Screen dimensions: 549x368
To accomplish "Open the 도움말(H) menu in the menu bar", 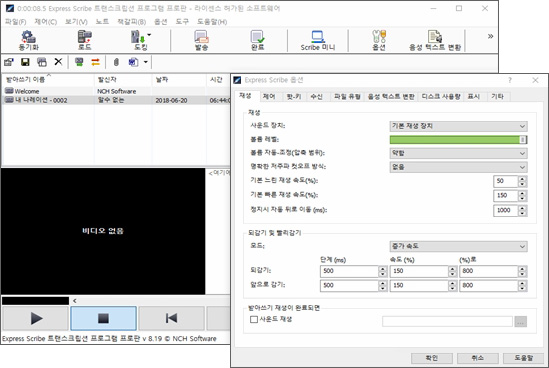I will pyautogui.click(x=212, y=22).
